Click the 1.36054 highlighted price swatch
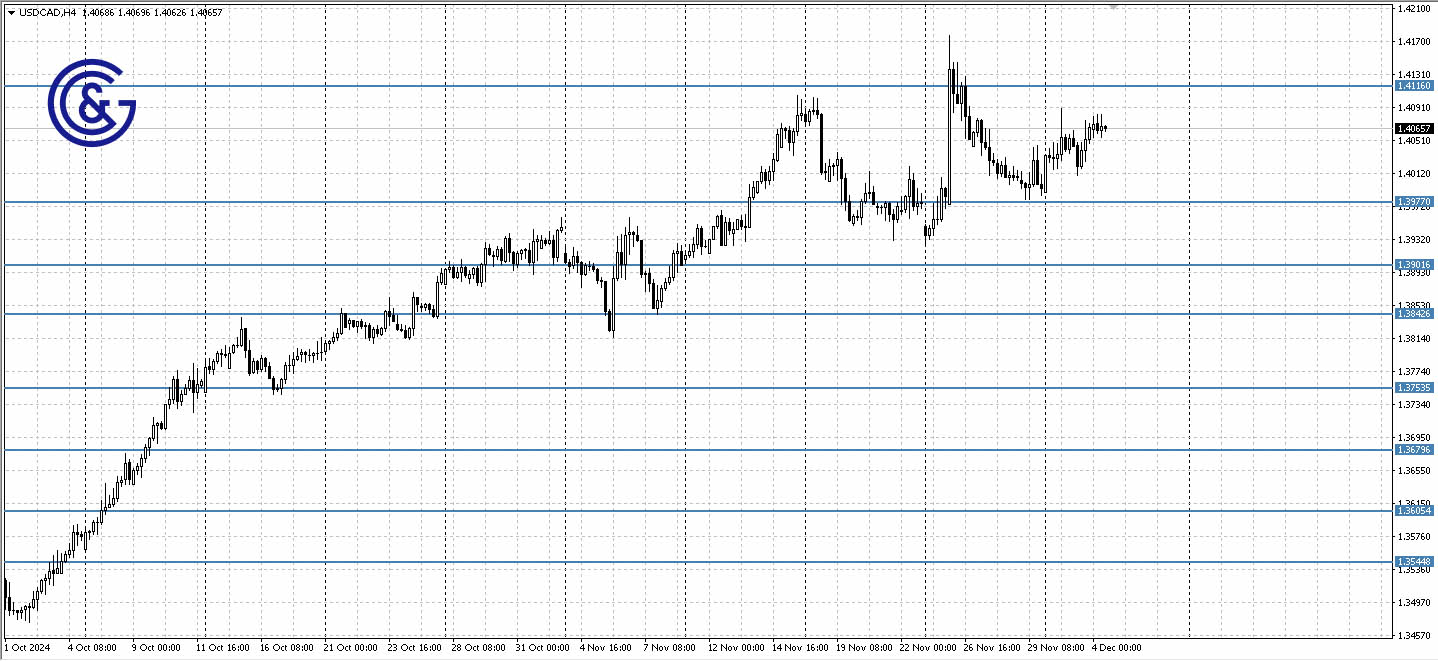The width and height of the screenshot is (1438, 661). click(x=1412, y=511)
